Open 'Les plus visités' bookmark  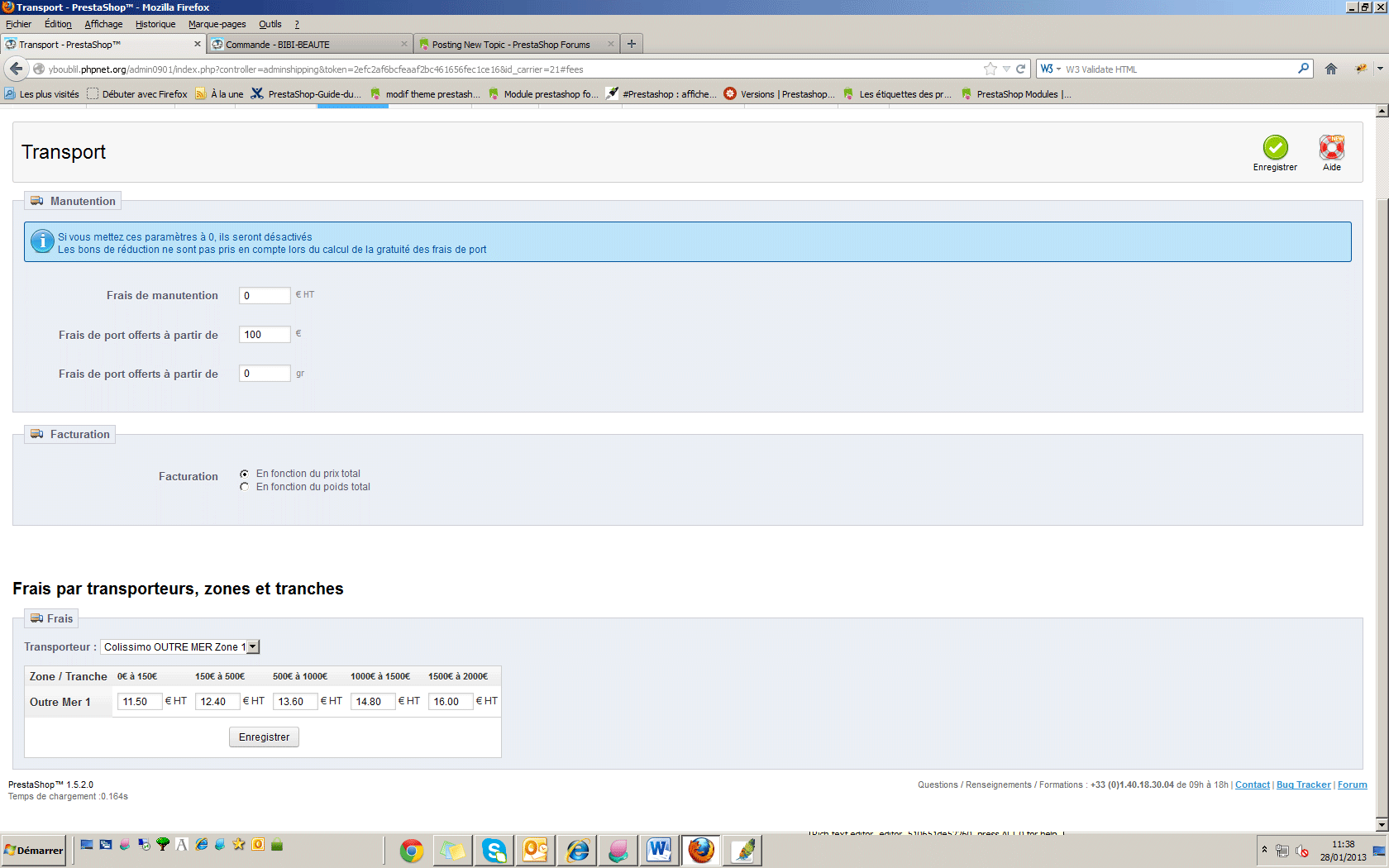42,94
